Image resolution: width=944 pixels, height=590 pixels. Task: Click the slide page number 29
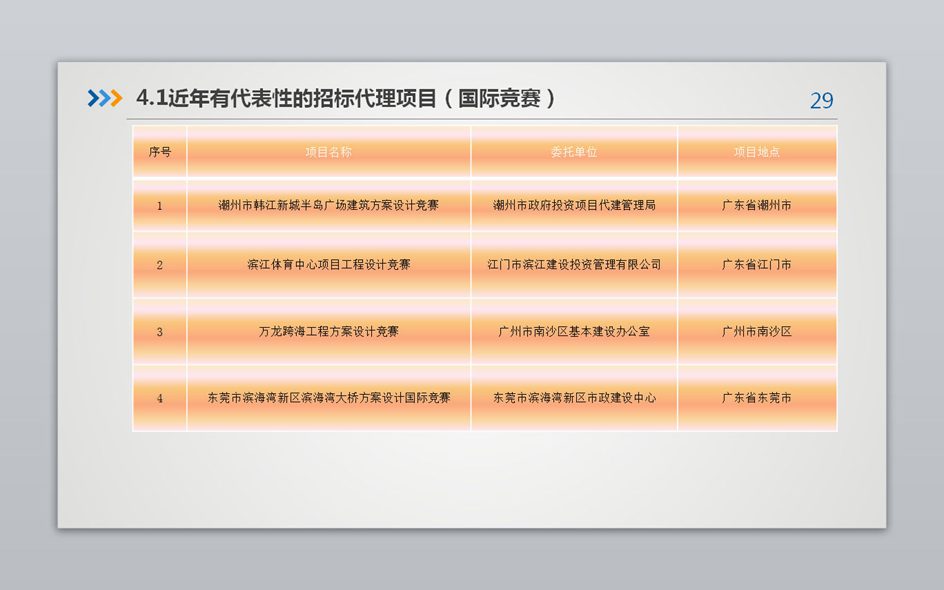[x=821, y=101]
